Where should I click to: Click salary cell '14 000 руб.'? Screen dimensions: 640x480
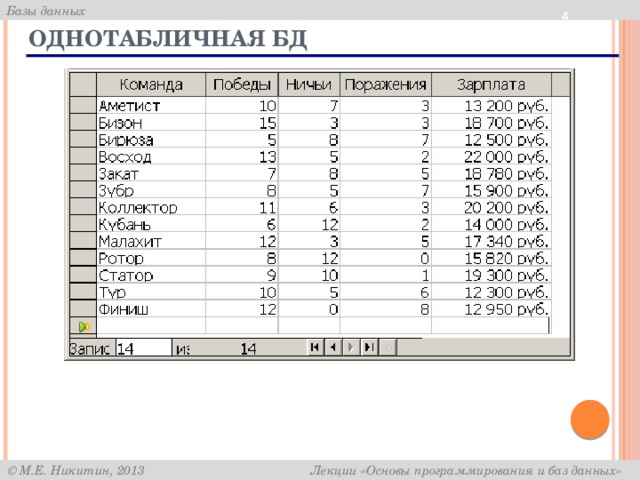pos(491,224)
